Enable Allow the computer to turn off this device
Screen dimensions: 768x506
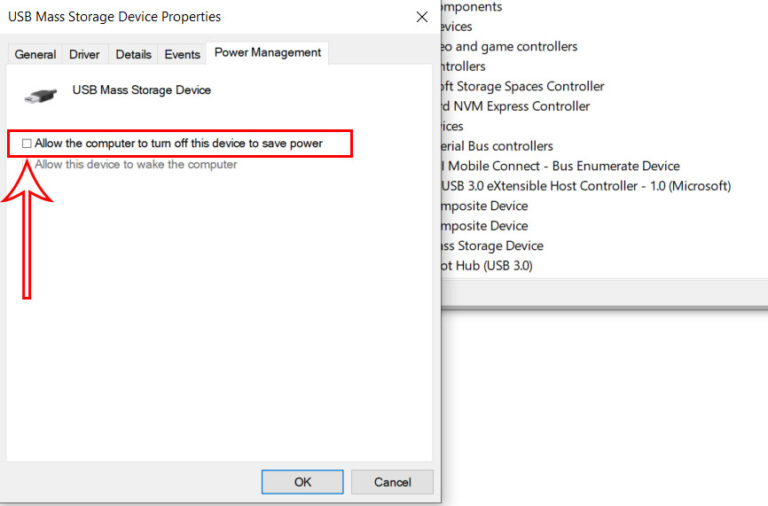[x=26, y=144]
